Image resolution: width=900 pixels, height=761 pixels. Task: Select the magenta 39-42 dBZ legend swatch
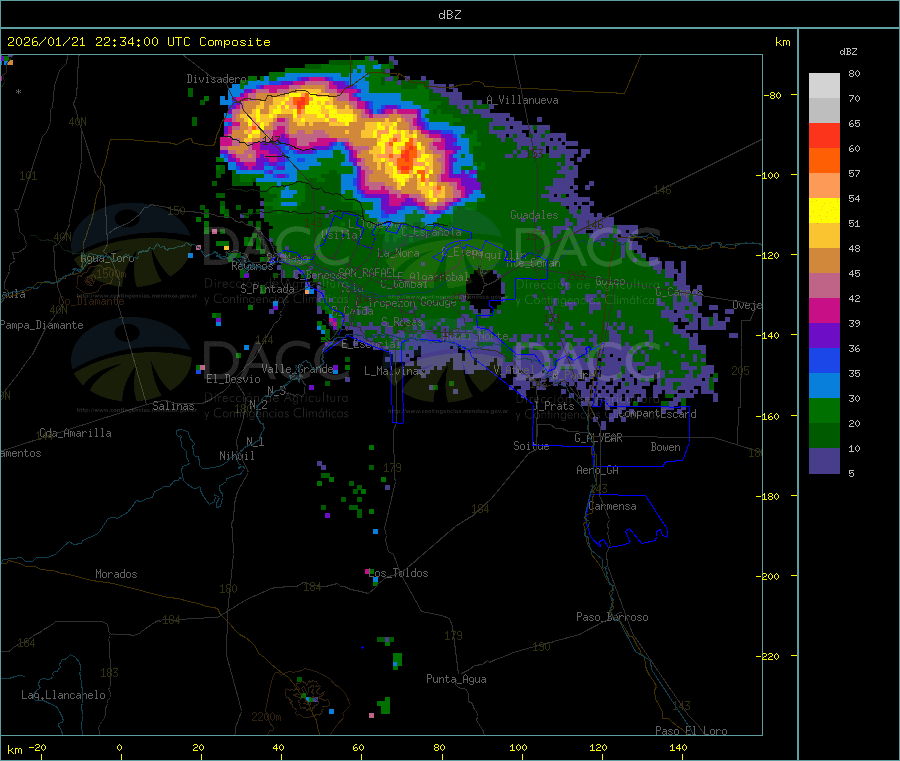tap(824, 310)
